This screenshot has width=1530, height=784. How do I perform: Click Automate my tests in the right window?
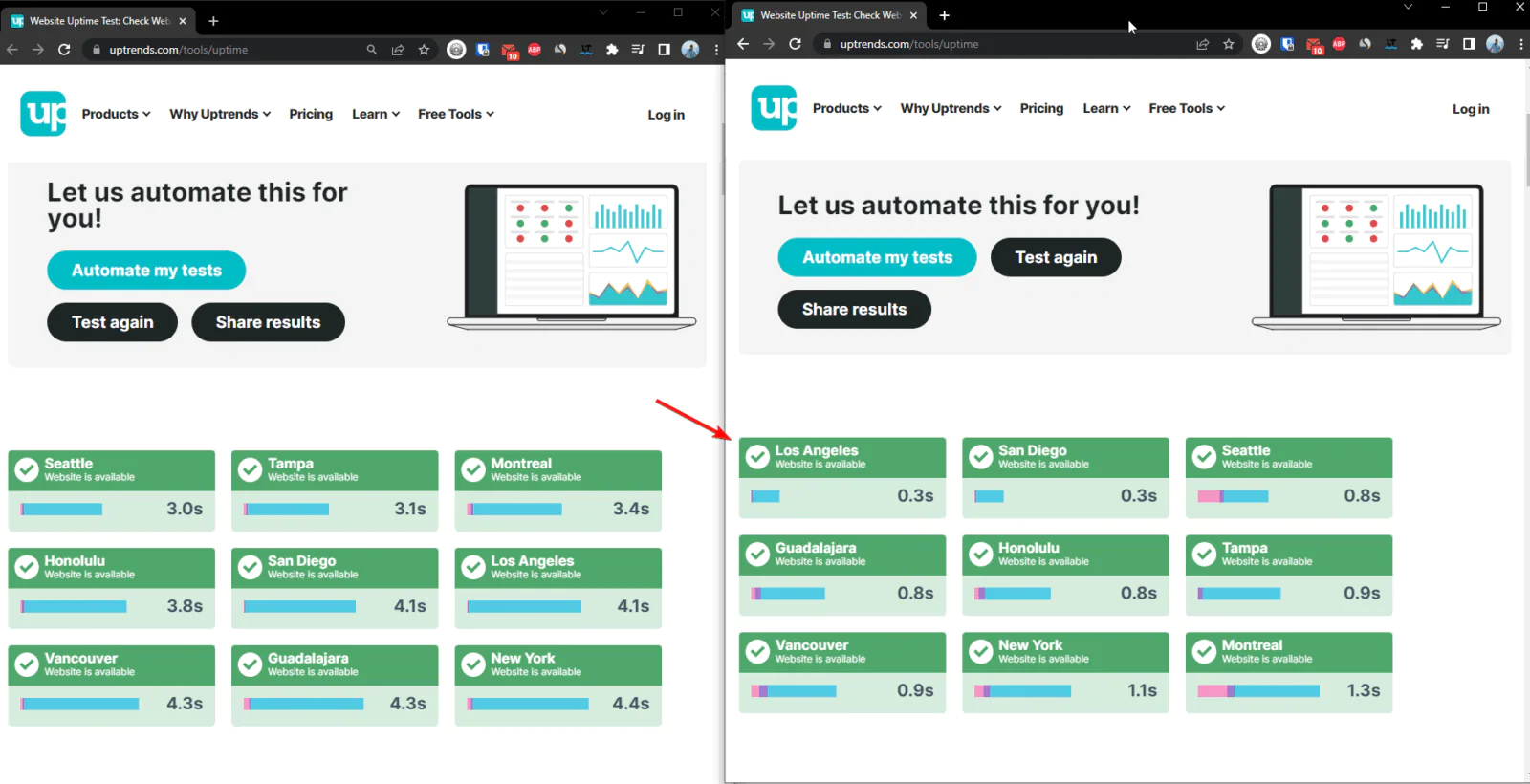click(877, 257)
